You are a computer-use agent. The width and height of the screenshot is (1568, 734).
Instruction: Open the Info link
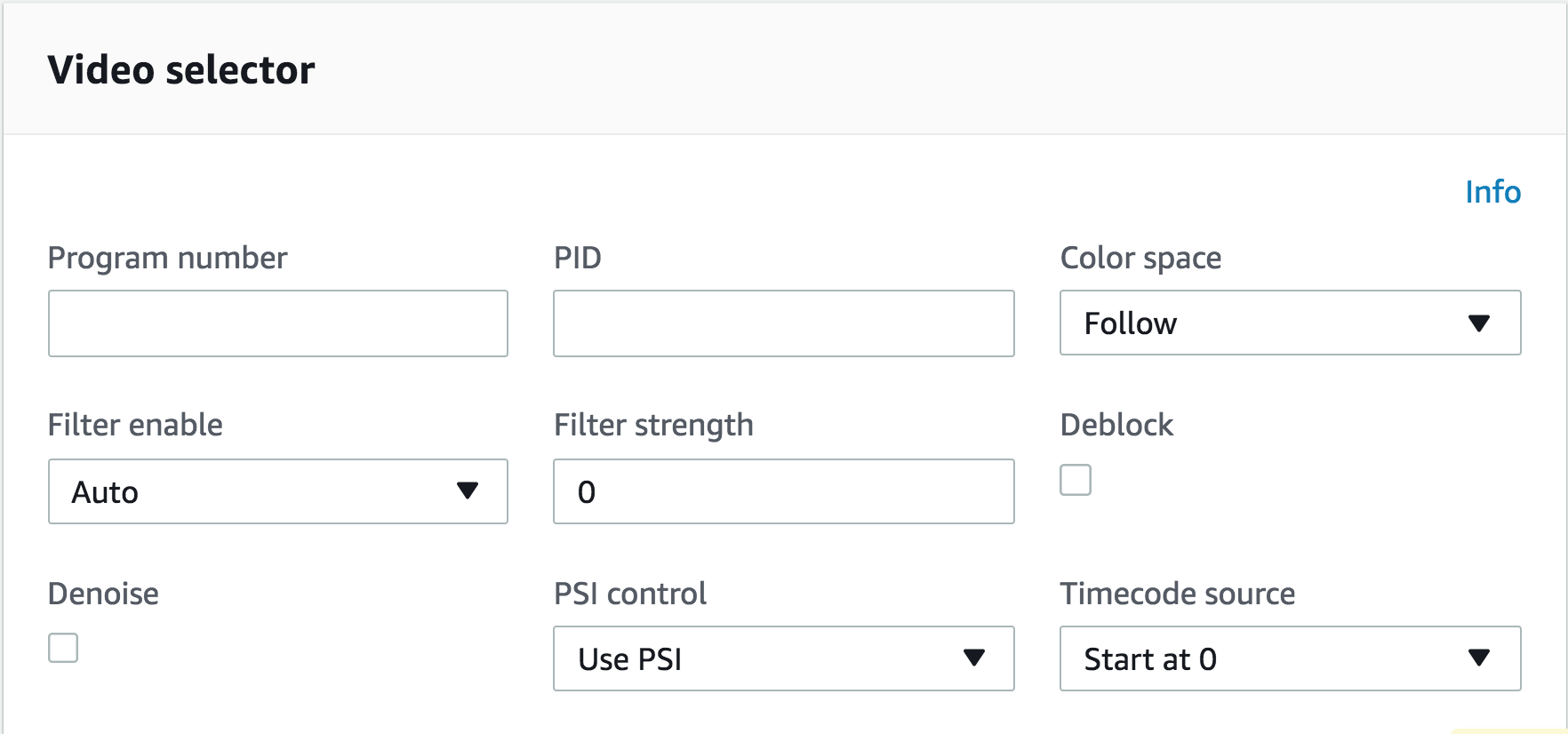1492,192
